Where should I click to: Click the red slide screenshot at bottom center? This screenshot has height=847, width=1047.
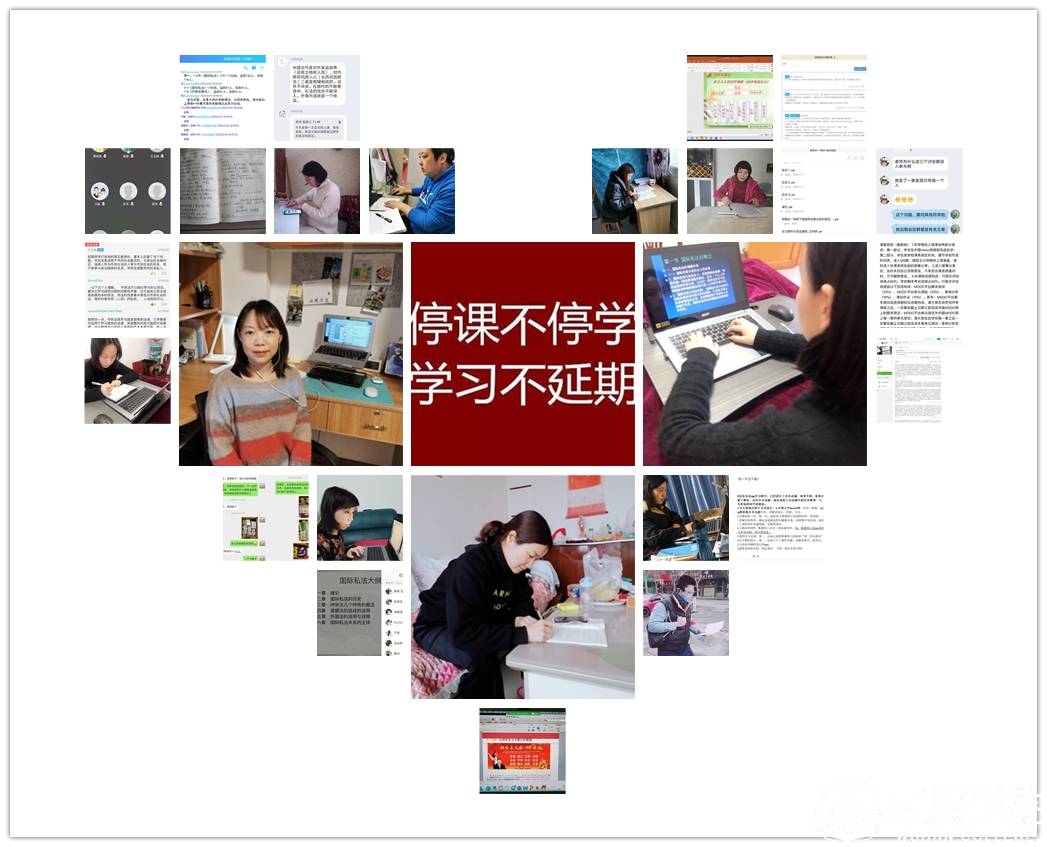522,751
